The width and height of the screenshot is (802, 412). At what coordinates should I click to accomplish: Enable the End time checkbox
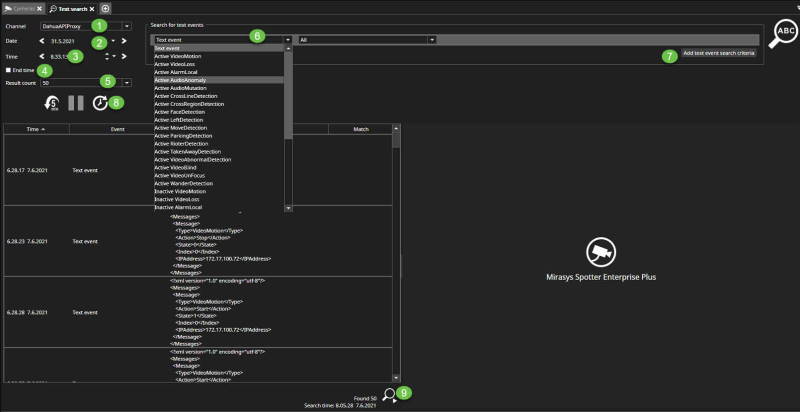pyautogui.click(x=9, y=70)
